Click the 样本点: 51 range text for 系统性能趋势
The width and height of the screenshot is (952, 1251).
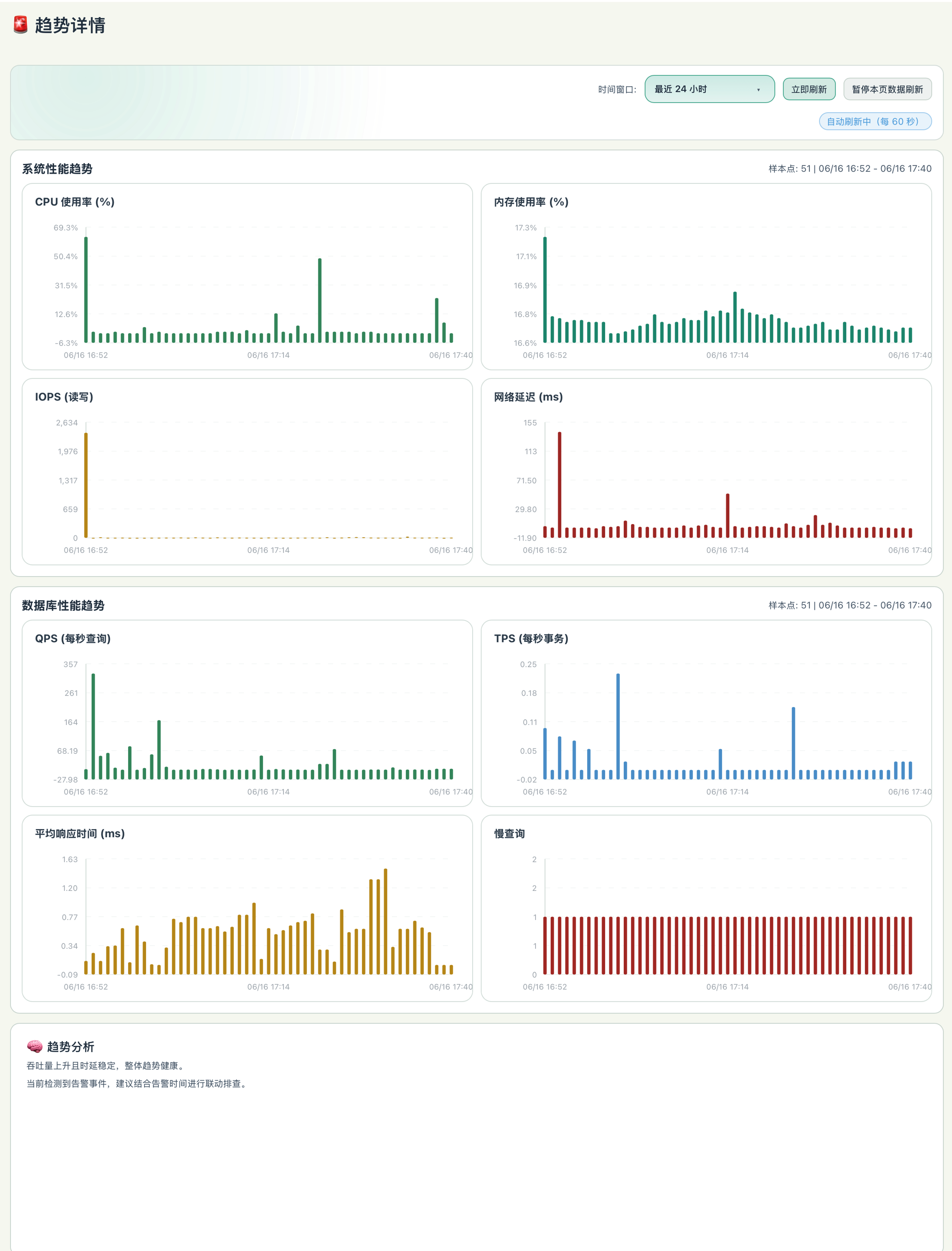click(849, 168)
